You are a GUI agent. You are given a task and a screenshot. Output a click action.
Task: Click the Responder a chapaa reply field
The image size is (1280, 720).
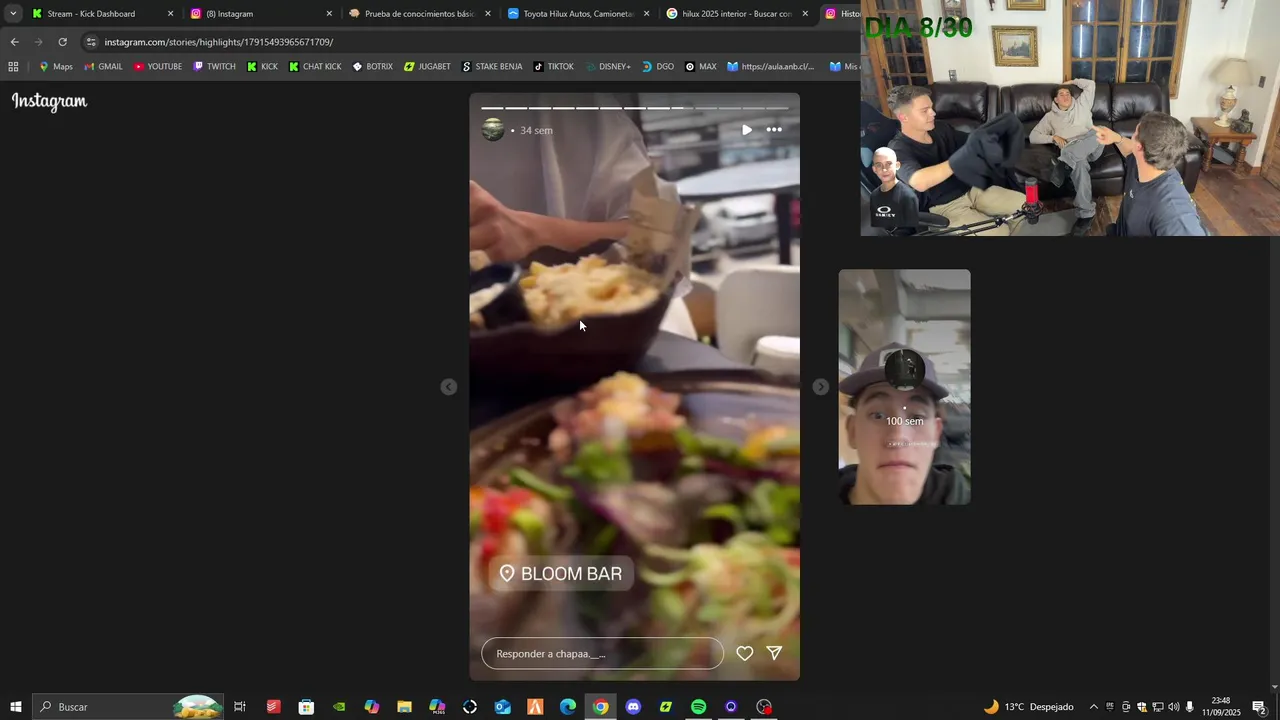coord(602,653)
